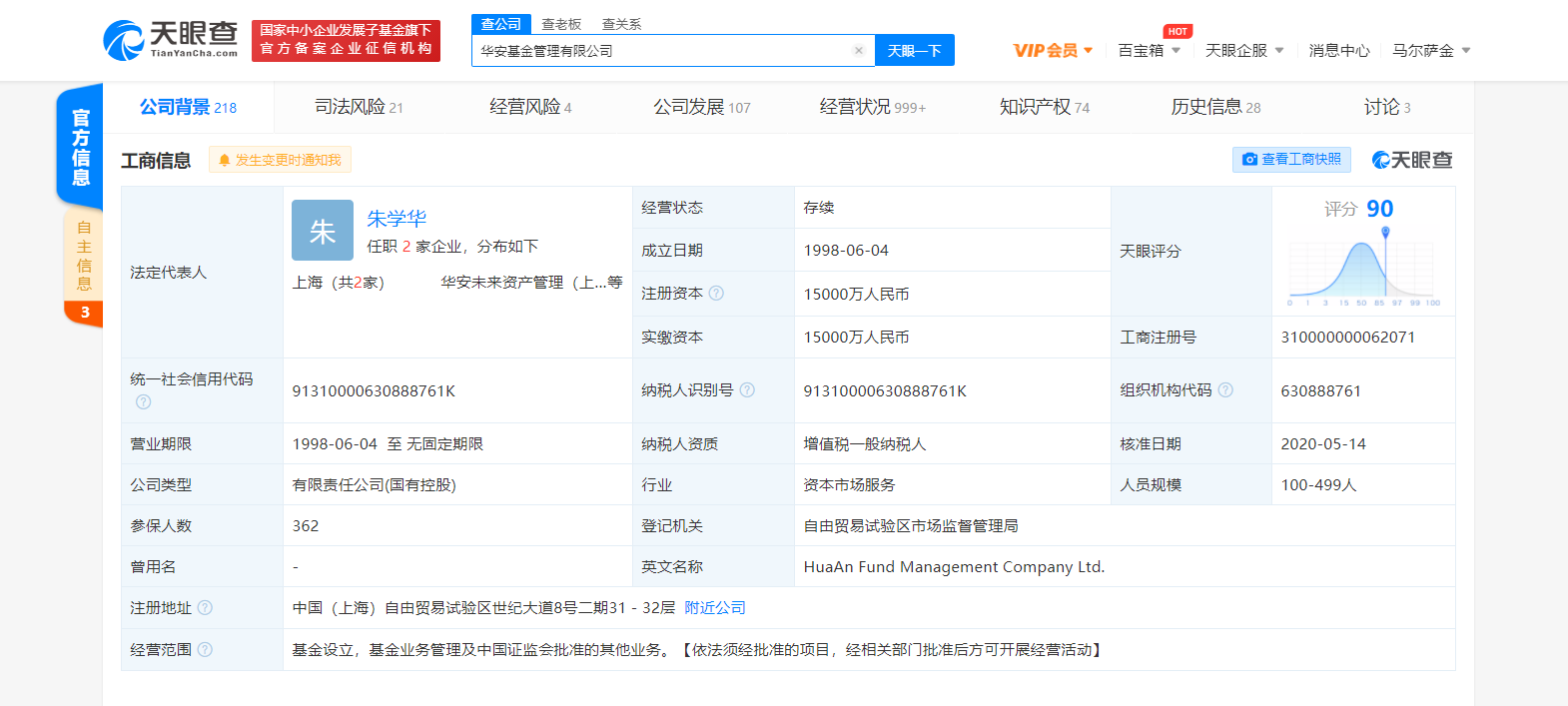Switch to the 经营状况 tab
This screenshot has height=706, width=1568.
[873, 107]
